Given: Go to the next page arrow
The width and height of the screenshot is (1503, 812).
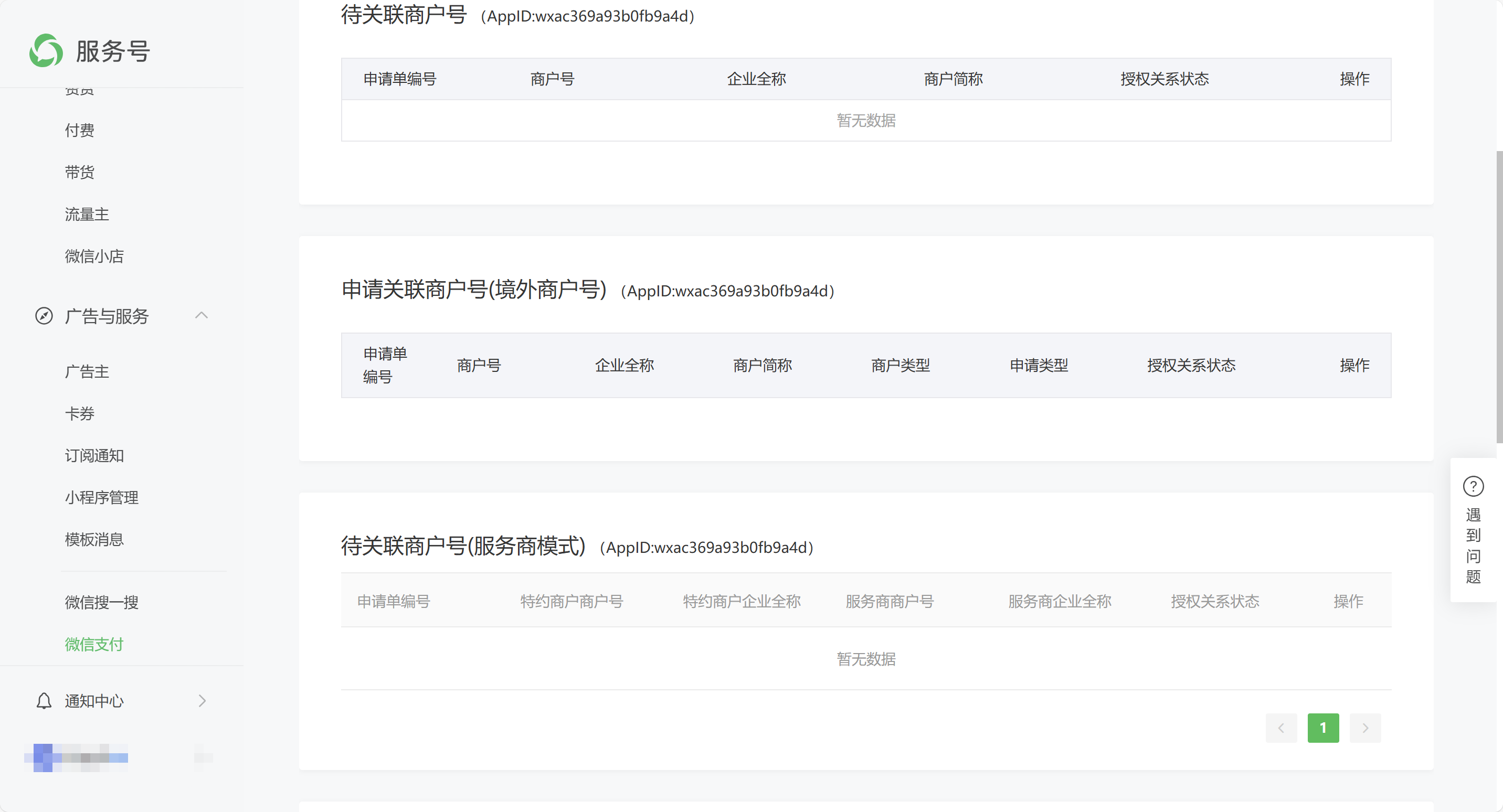Looking at the screenshot, I should click(x=1366, y=728).
